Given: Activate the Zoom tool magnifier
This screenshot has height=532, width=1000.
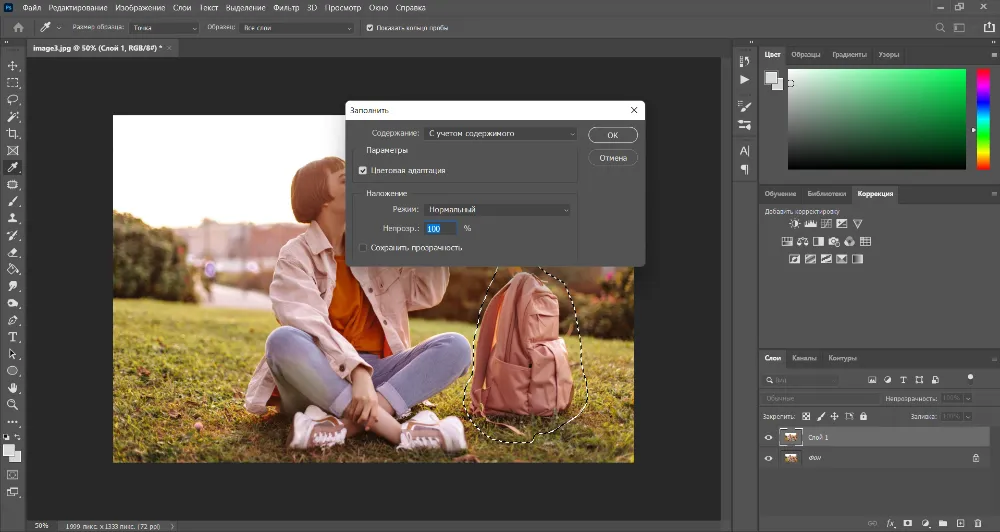Looking at the screenshot, I should pyautogui.click(x=13, y=404).
